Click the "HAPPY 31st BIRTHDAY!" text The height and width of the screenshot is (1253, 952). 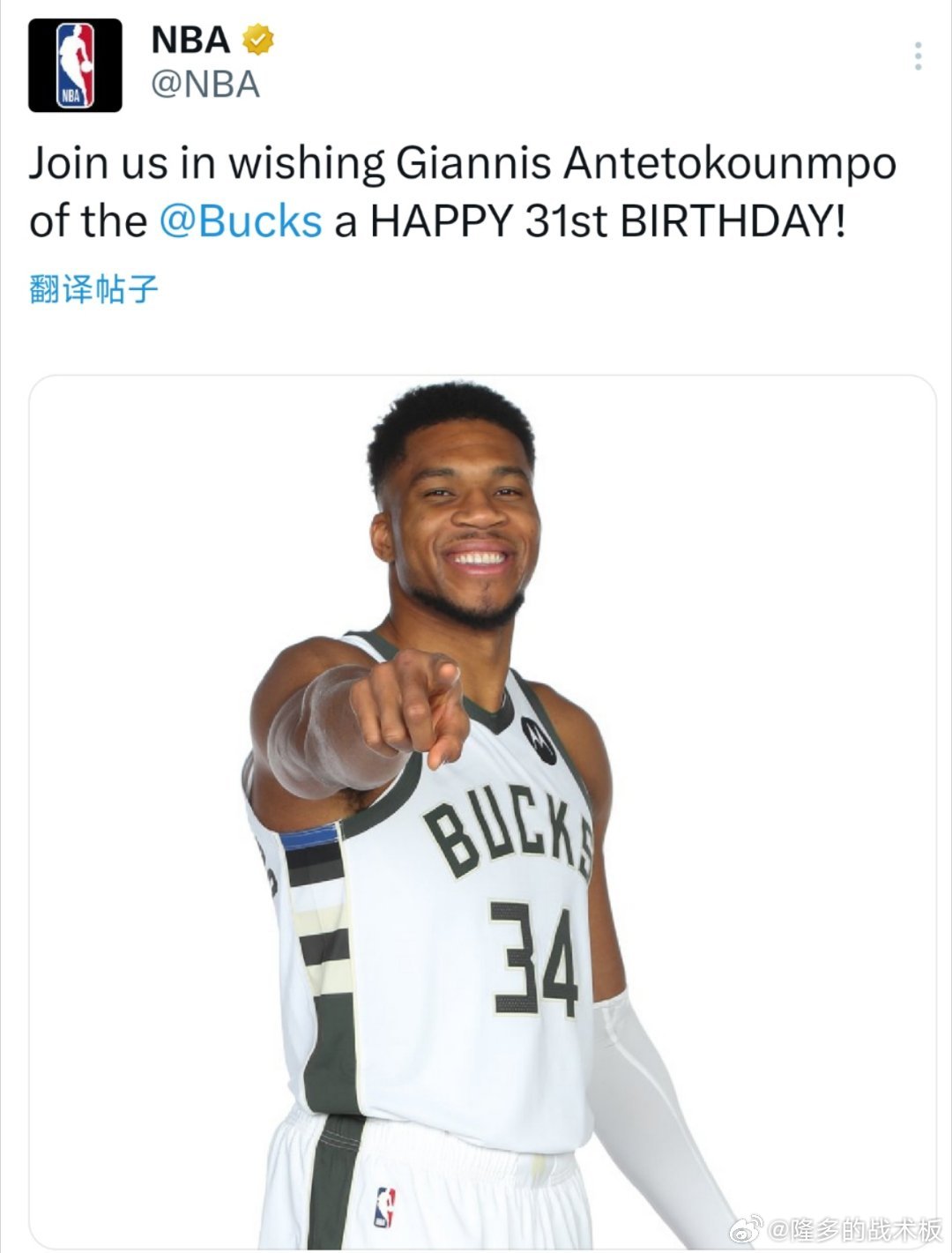pos(608,221)
